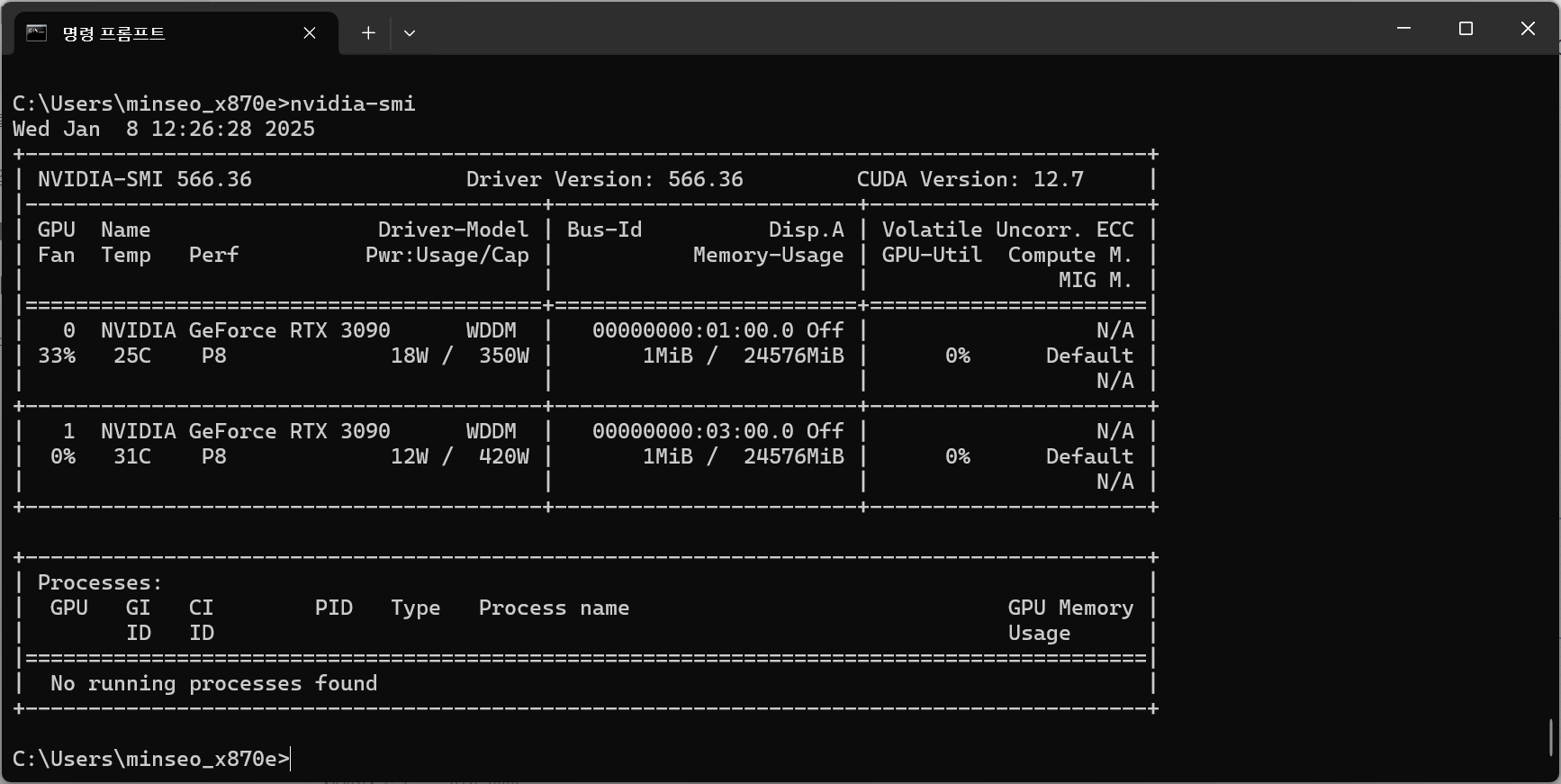Click No running processes found text
Screen dimensions: 1561x784
point(214,683)
